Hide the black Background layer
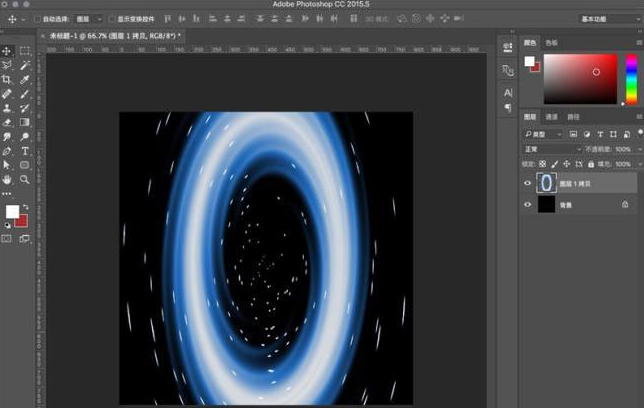The width and height of the screenshot is (644, 408). click(528, 205)
